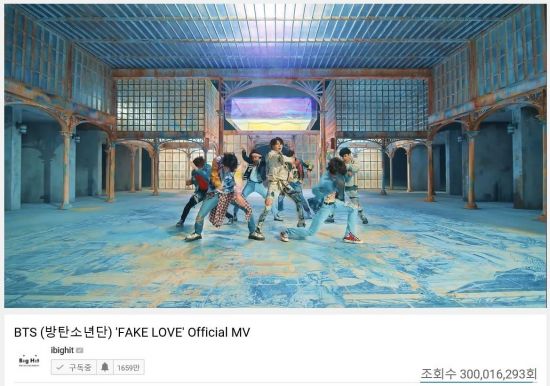
Task: Click the 1659만 subscriber count box
Action: [x=128, y=367]
